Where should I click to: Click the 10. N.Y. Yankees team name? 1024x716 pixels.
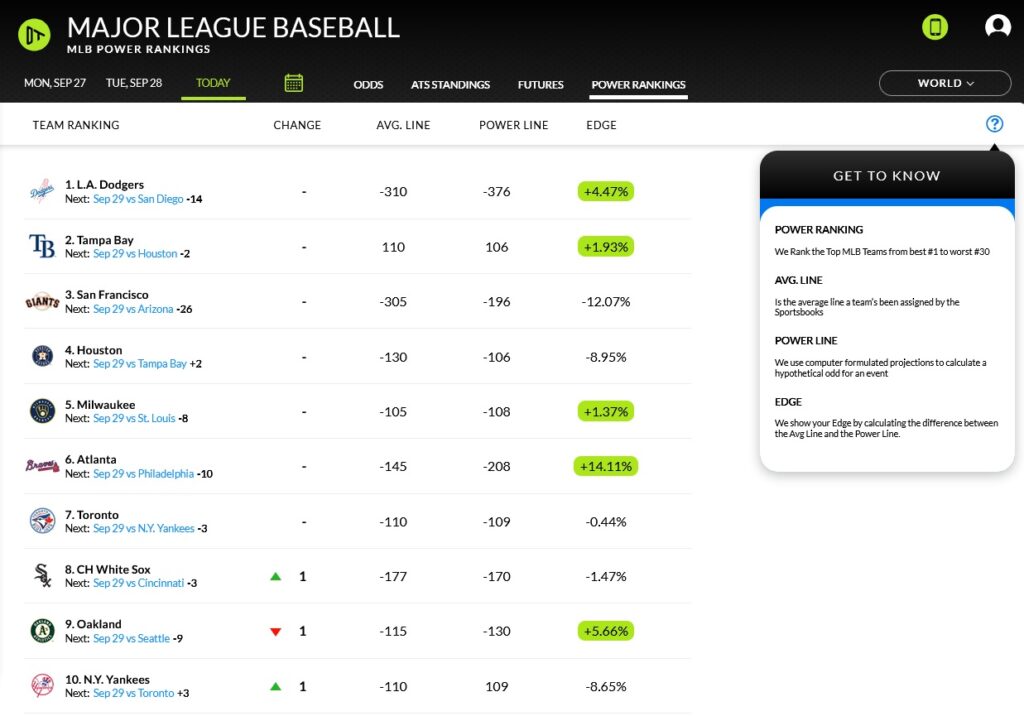coord(107,679)
